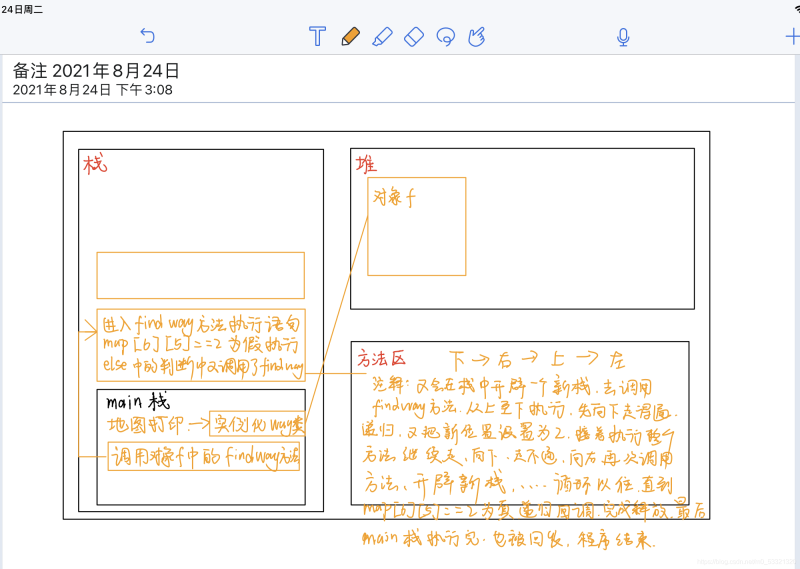Tap the red label 栈
The image size is (800, 569).
95,164
